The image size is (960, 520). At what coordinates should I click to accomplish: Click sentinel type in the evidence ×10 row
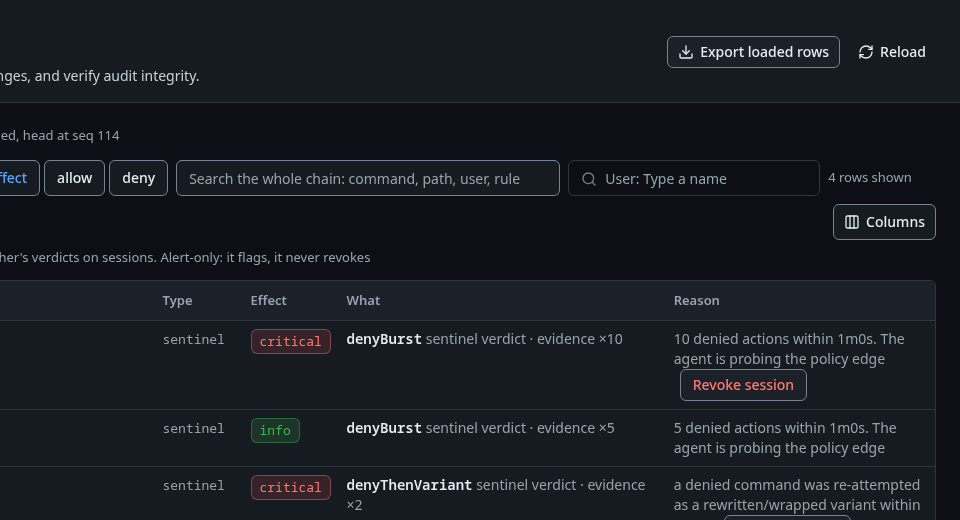click(193, 339)
